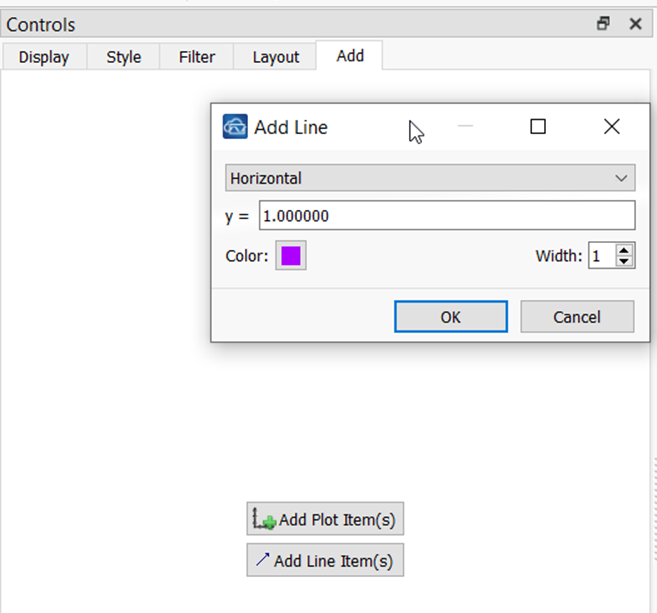Select the Layout tab

(x=276, y=57)
